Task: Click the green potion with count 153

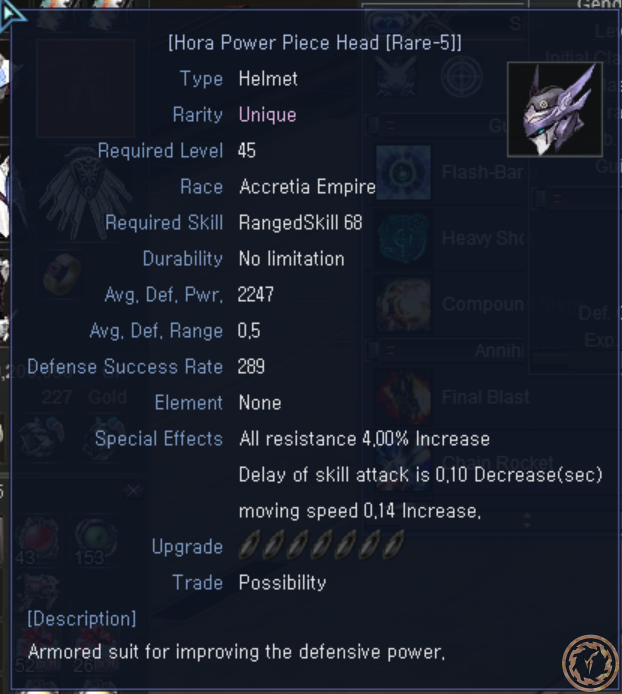Action: [96, 540]
